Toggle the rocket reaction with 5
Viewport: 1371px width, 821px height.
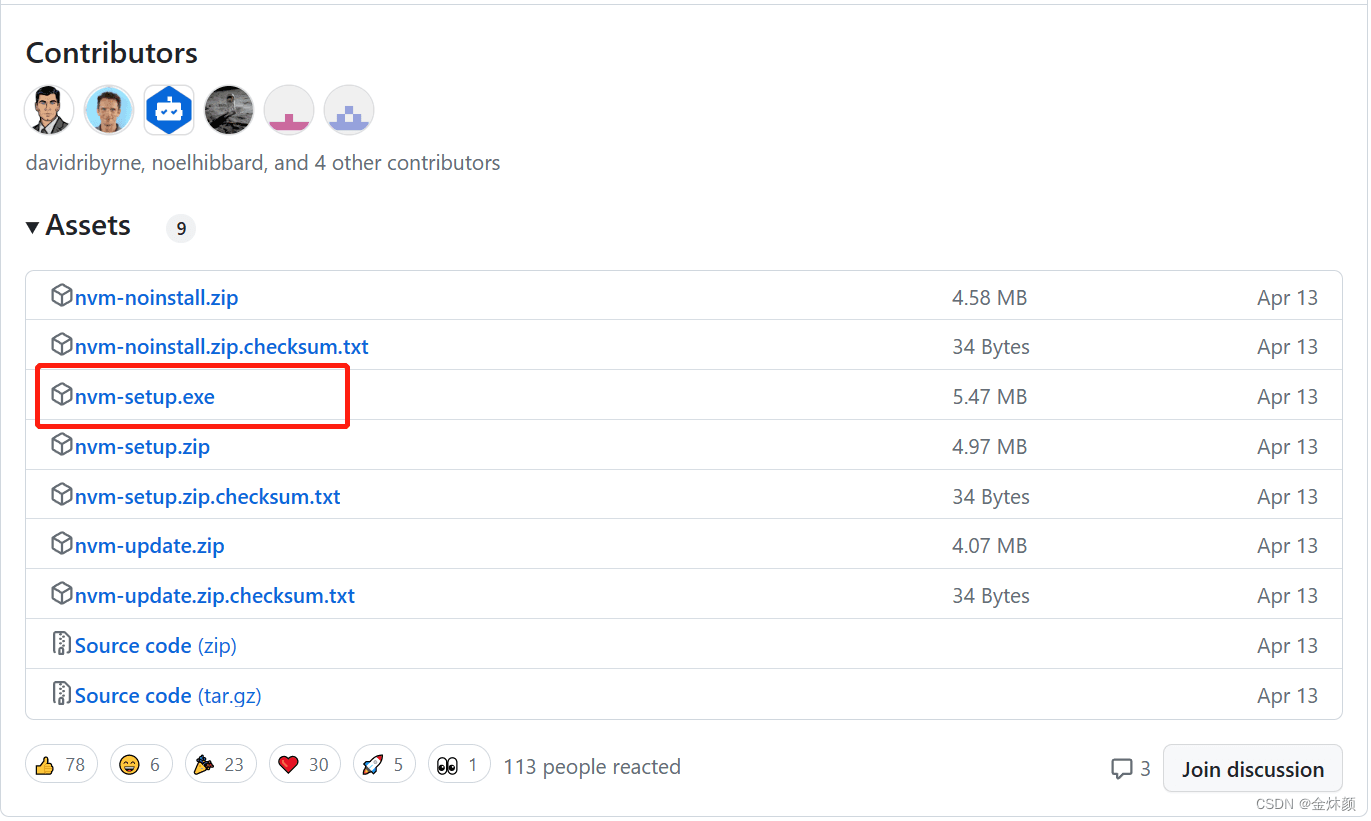(383, 765)
